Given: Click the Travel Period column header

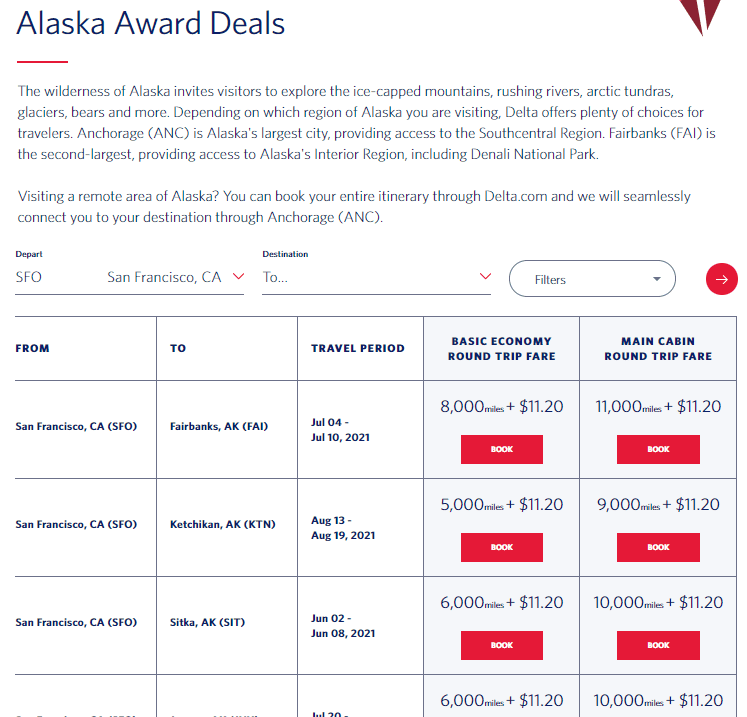Looking at the screenshot, I should point(358,348).
